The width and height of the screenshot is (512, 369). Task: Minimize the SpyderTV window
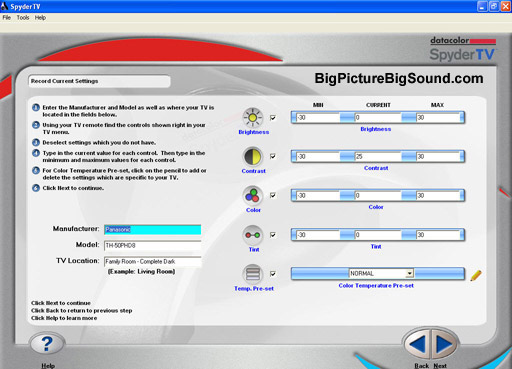click(x=482, y=6)
